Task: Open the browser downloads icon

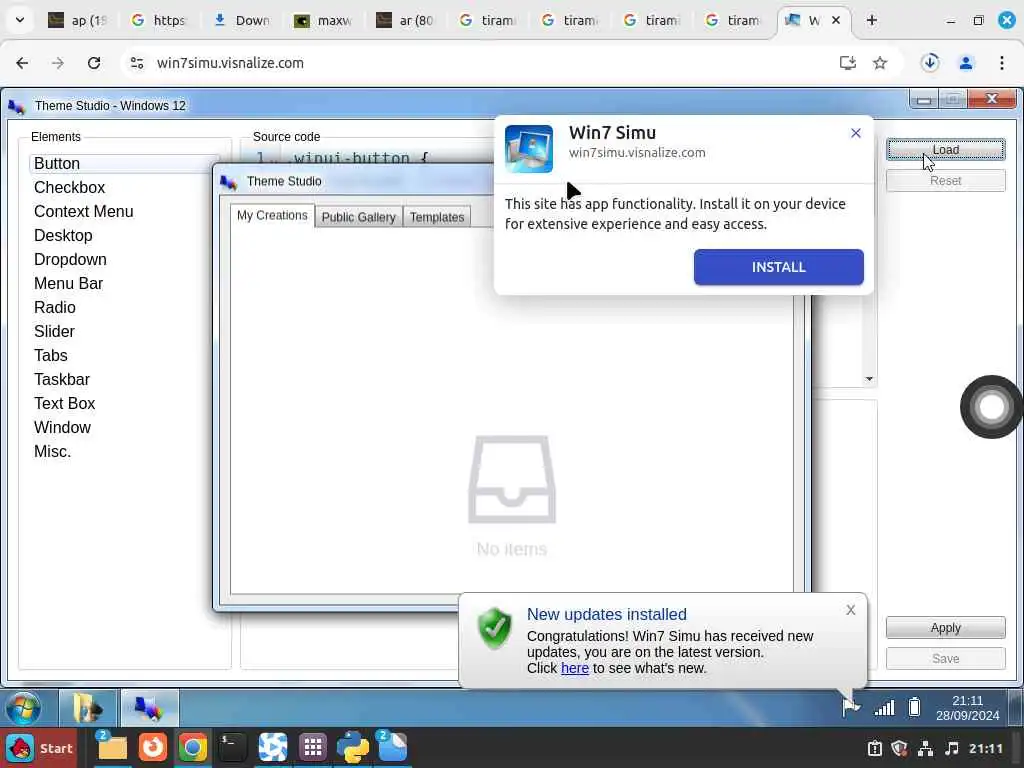Action: click(930, 63)
